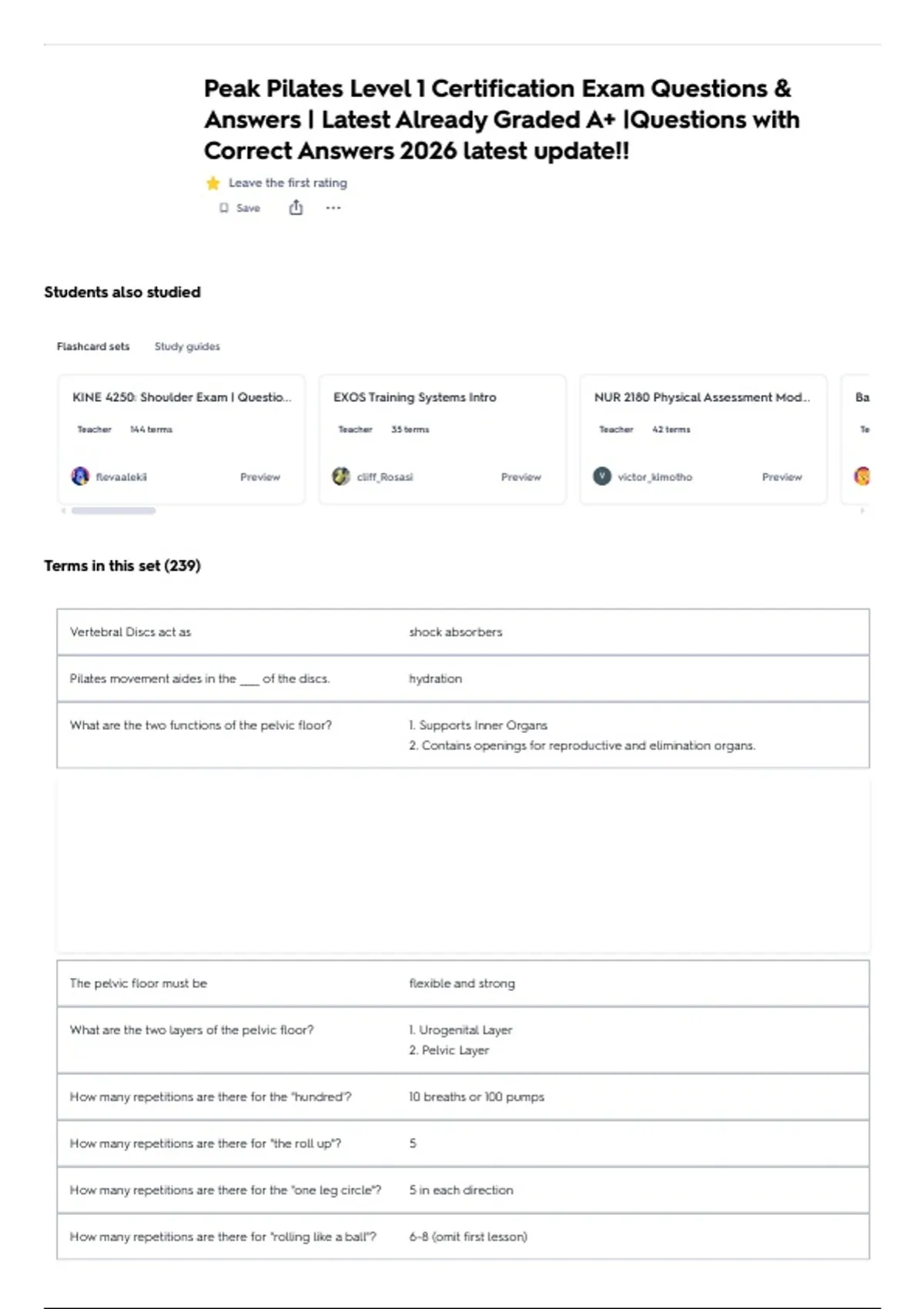Screen dimensions: 924x1309
Task: Open the share icon below the title
Action: pyautogui.click(x=296, y=207)
